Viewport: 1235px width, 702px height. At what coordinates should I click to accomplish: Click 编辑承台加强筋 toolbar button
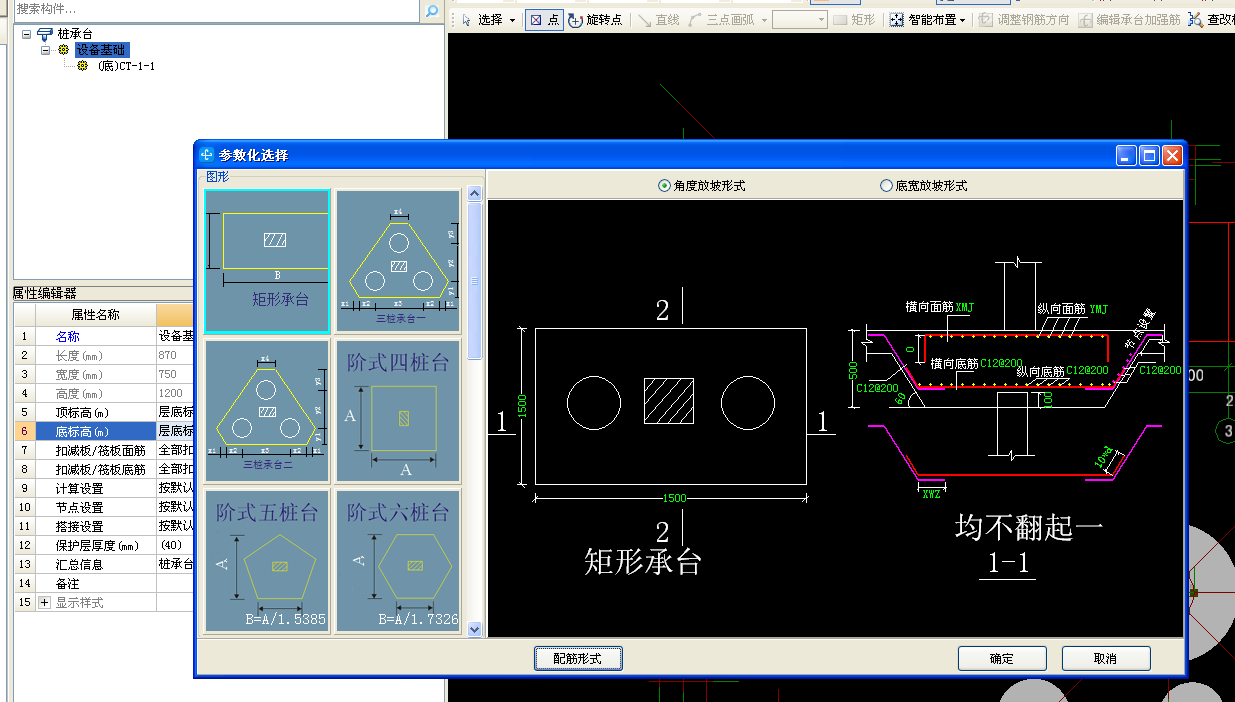(1128, 19)
